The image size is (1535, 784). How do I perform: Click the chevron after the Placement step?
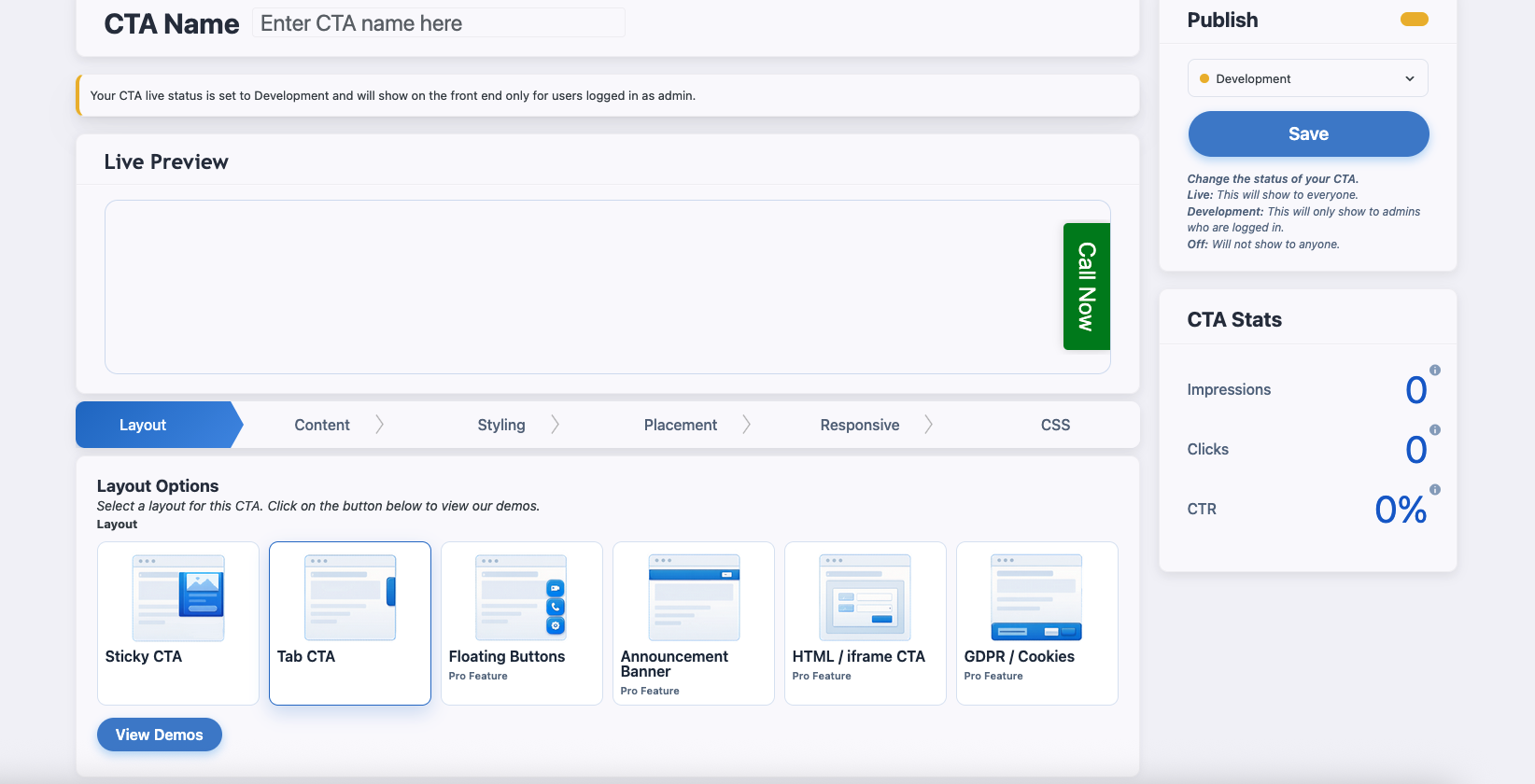pos(746,425)
